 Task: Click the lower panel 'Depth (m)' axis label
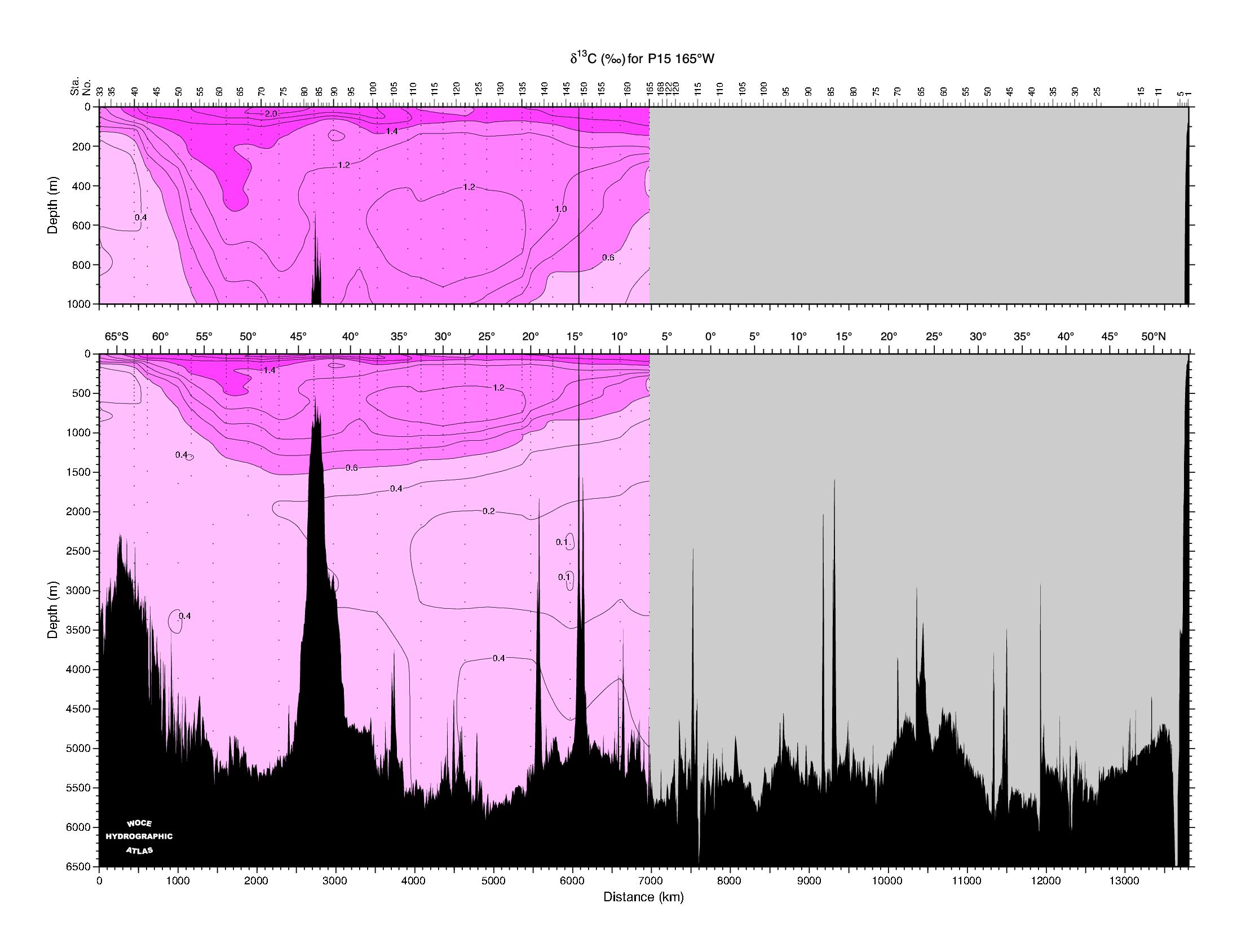[53, 610]
